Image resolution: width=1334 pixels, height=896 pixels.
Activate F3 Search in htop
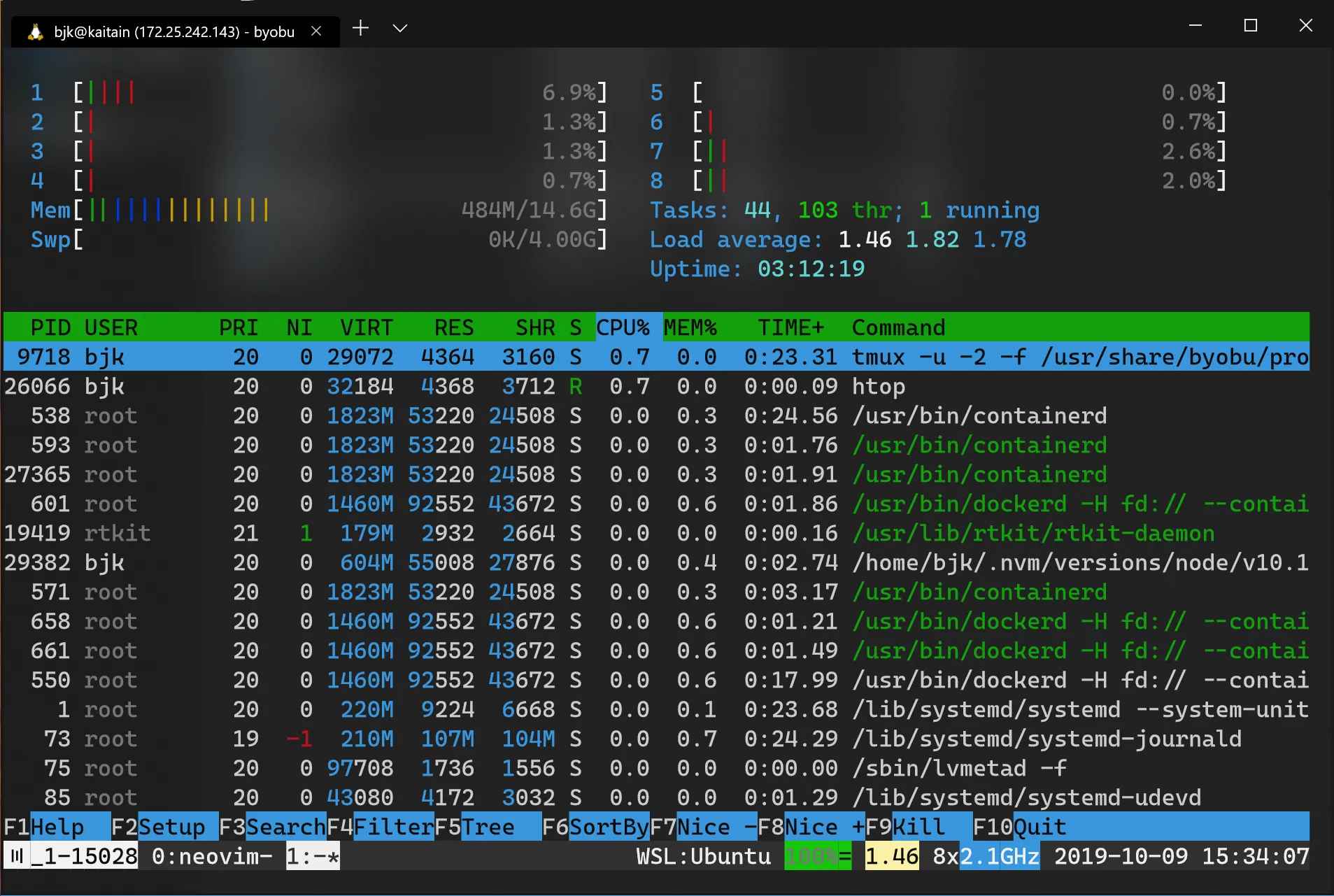point(273,827)
